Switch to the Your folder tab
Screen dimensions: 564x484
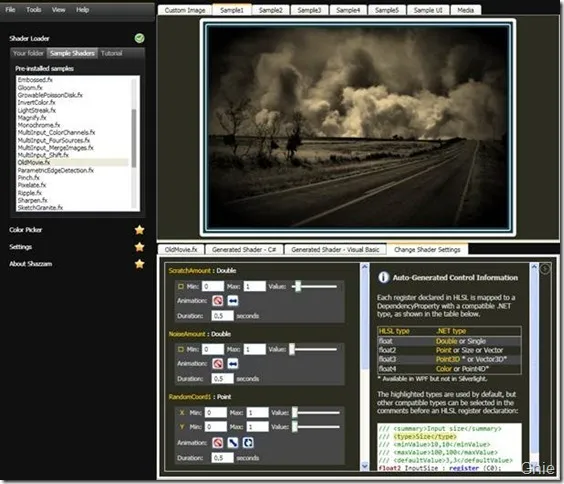click(x=28, y=53)
